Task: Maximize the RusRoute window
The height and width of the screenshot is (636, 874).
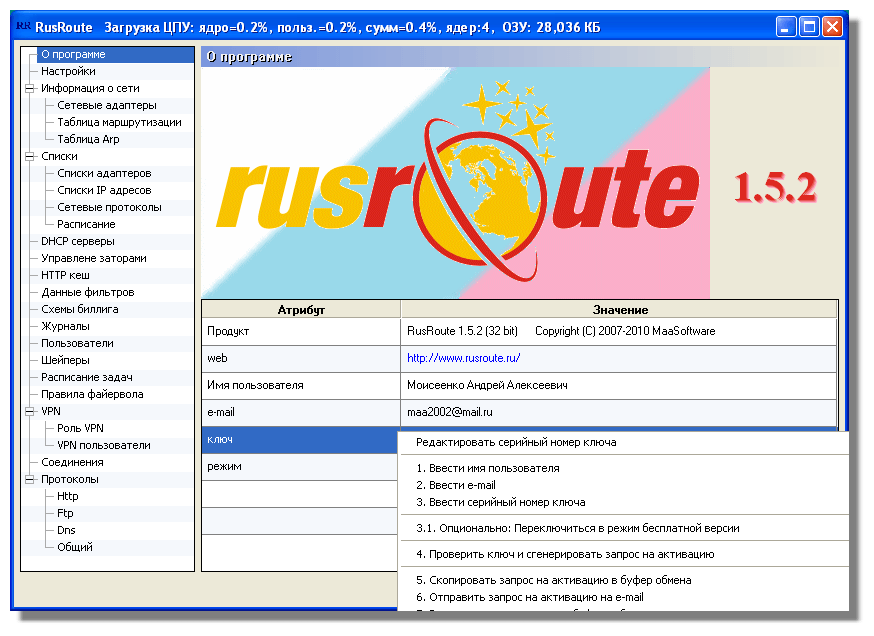Action: click(x=809, y=26)
